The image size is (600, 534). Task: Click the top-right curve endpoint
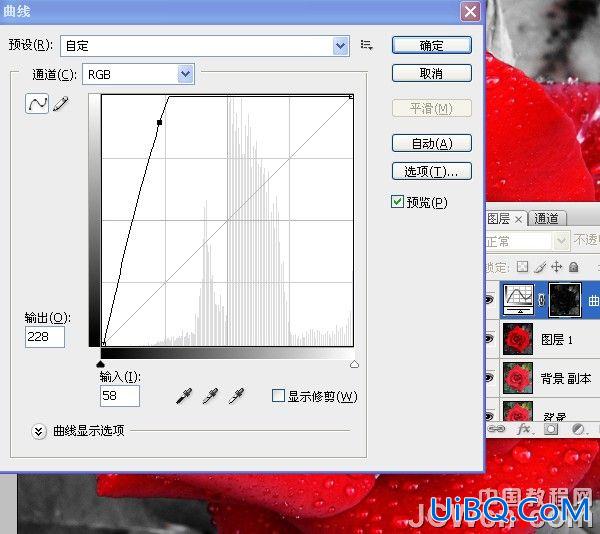(351, 97)
